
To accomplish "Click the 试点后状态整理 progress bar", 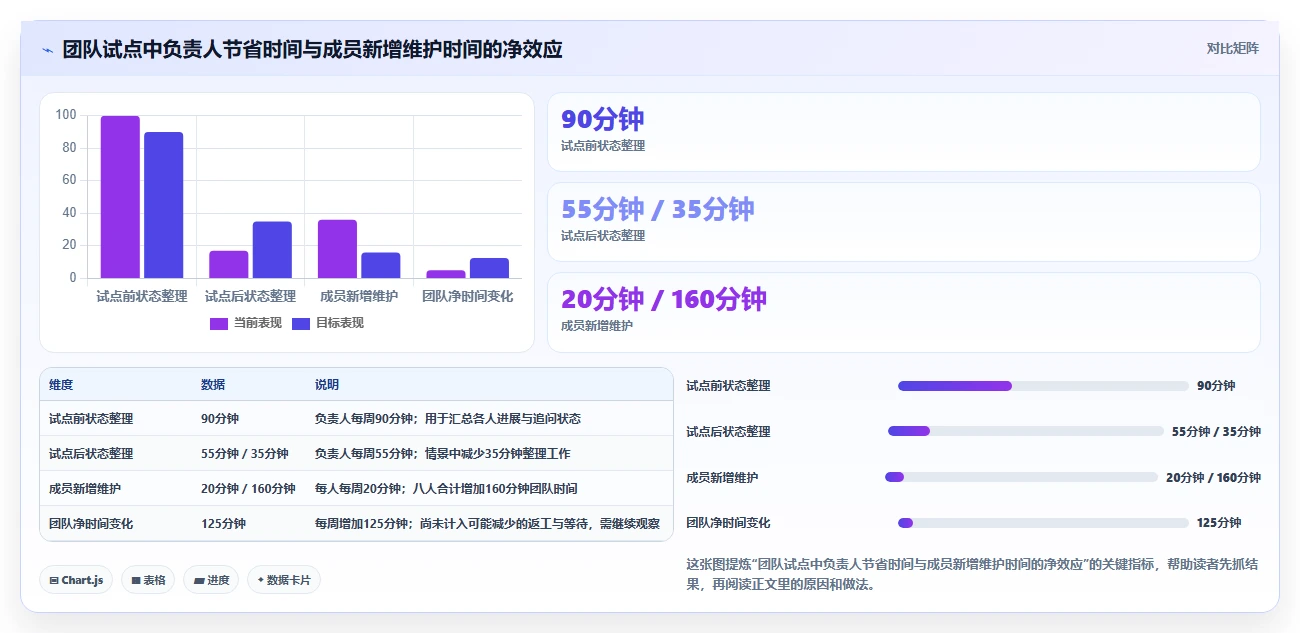I will [1026, 431].
